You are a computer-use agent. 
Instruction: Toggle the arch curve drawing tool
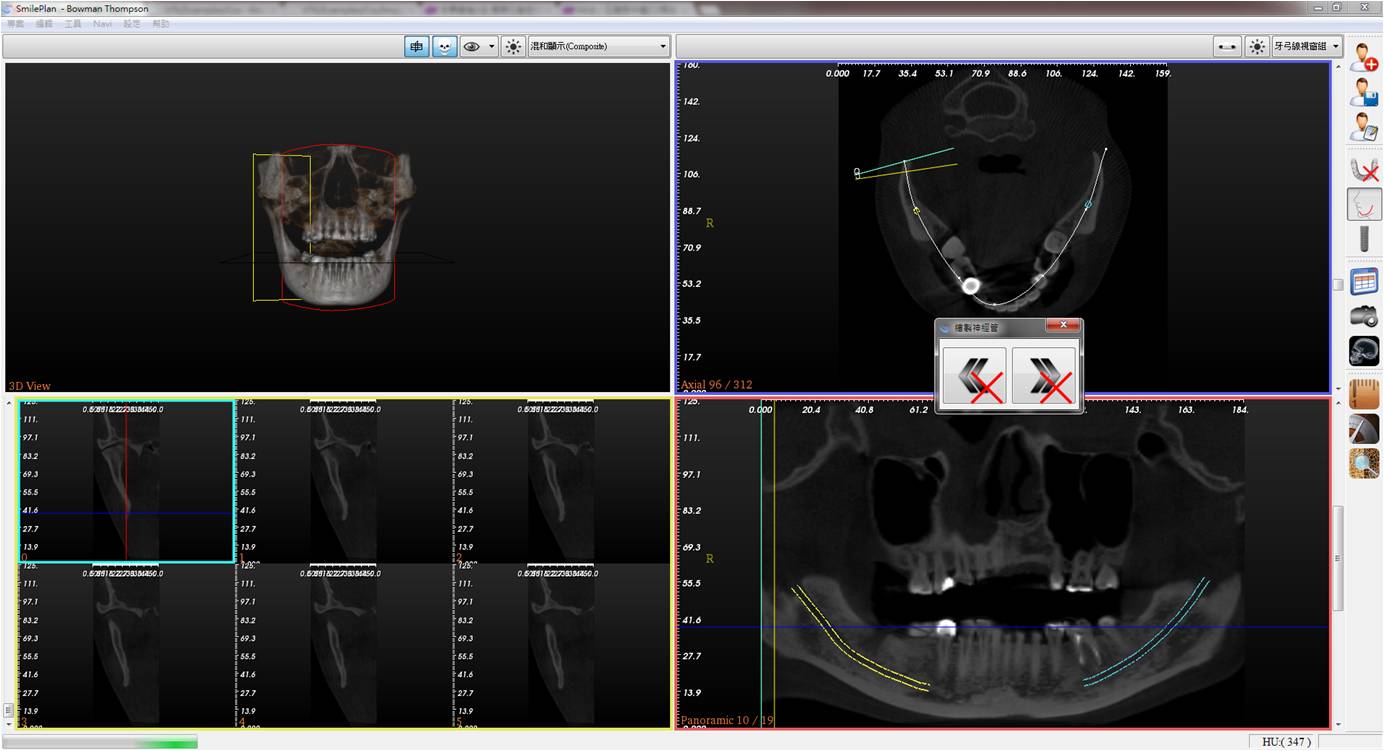[1364, 205]
